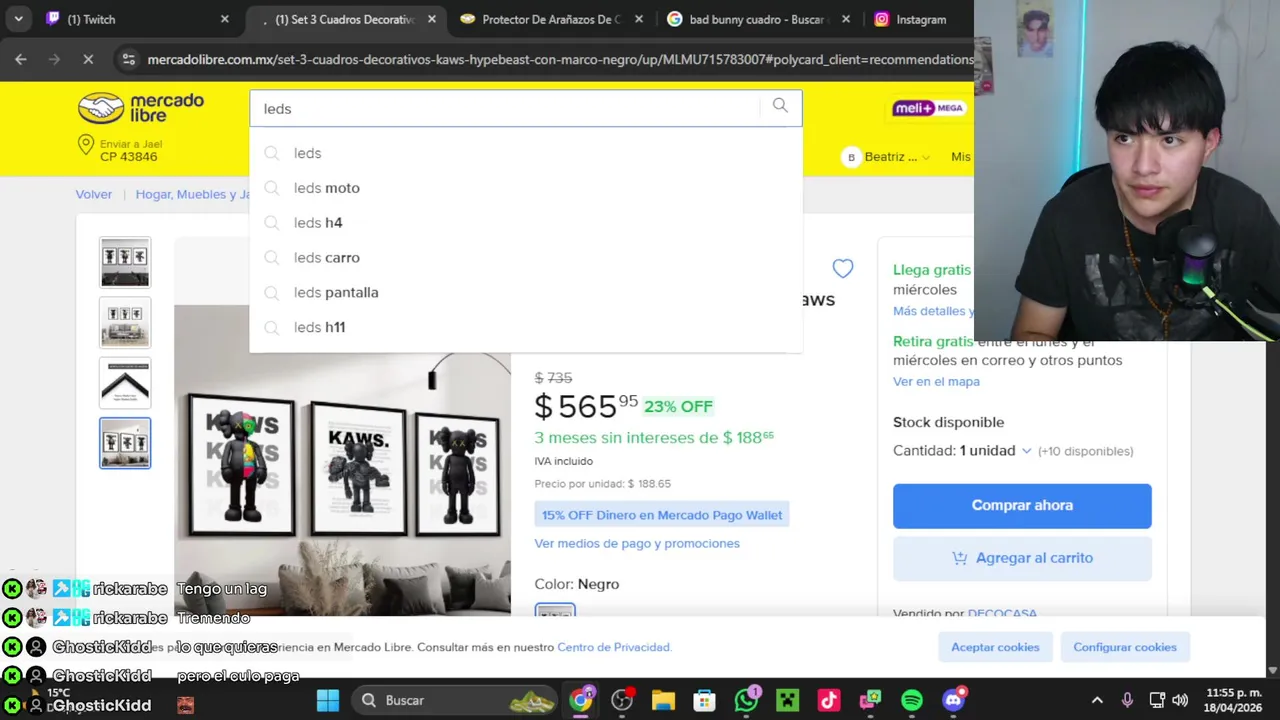Screen dimensions: 1280x720
Task: Select the third thumbnail showing frame corner
Action: point(125,382)
